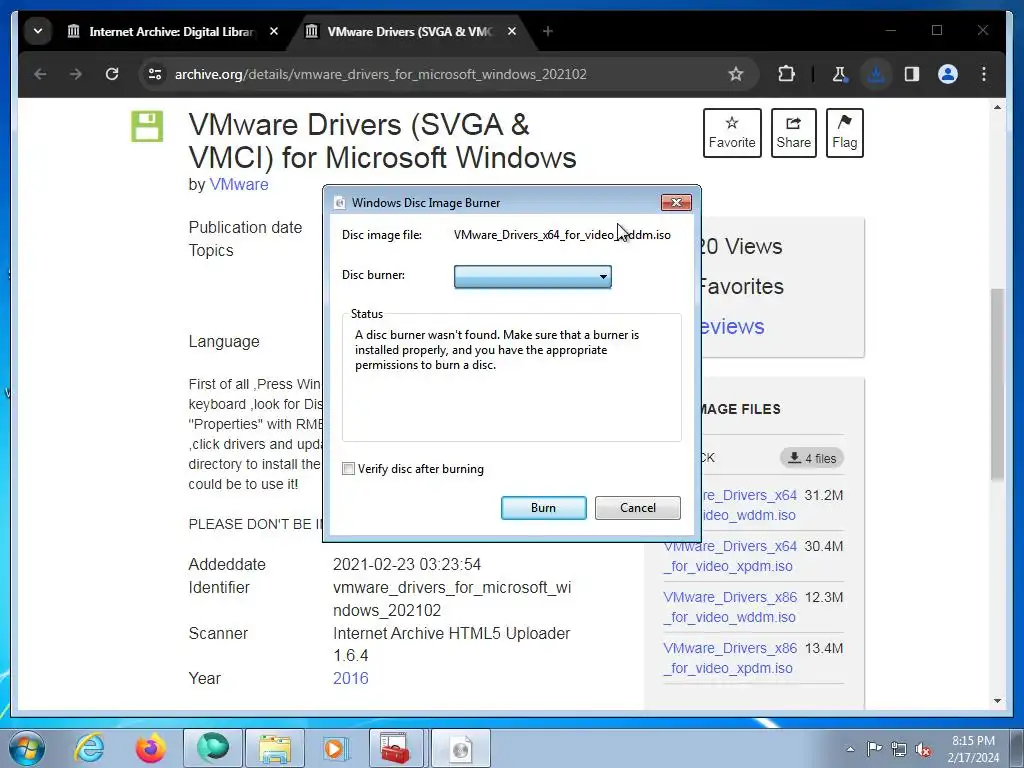Click the Chrome forward arrow icon
This screenshot has height=768, width=1024.
[x=76, y=74]
